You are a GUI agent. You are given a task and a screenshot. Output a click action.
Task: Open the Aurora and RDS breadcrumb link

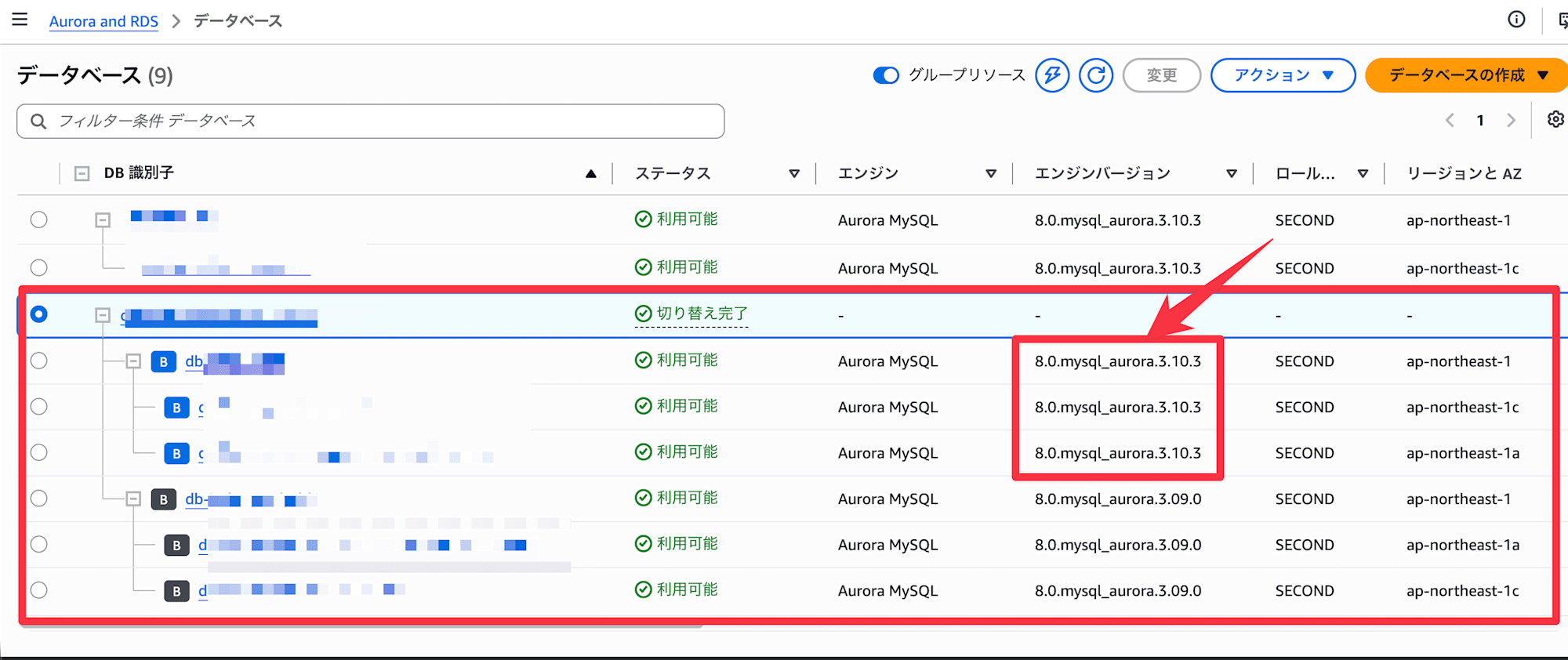(x=103, y=21)
